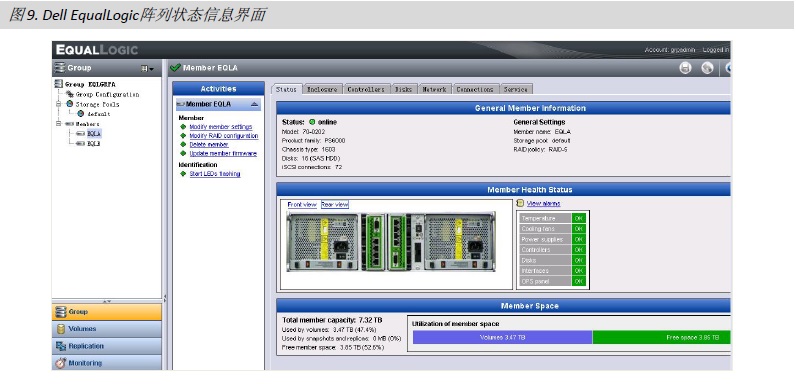Switch to the Enclosure tab
Viewport: 796px width, 384px height.
click(x=322, y=89)
